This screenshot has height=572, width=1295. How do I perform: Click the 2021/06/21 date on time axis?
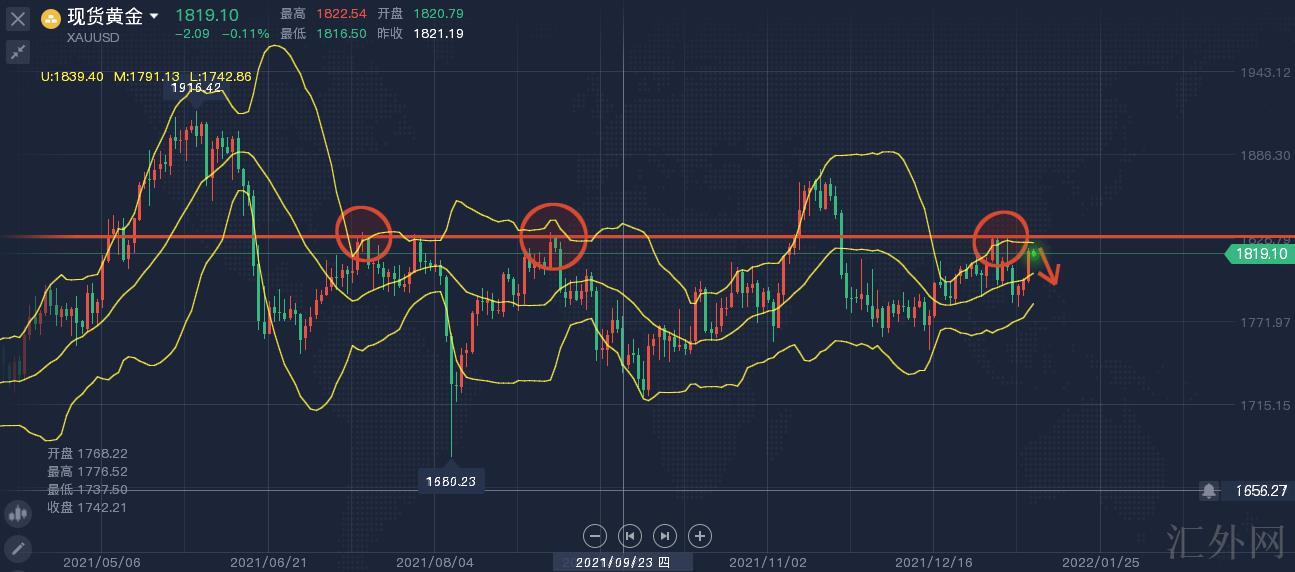click(x=268, y=562)
